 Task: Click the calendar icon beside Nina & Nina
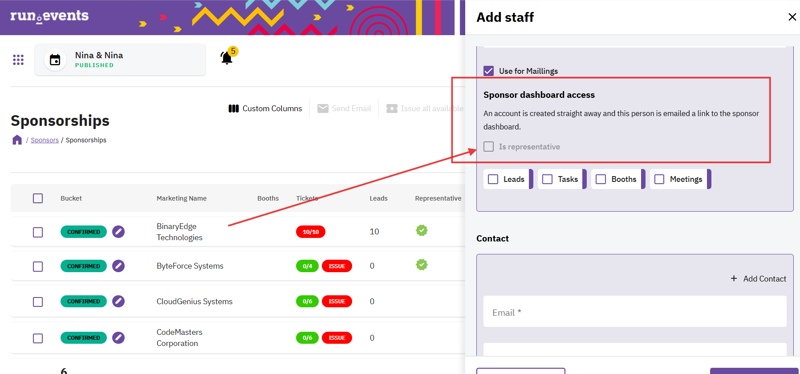click(55, 60)
